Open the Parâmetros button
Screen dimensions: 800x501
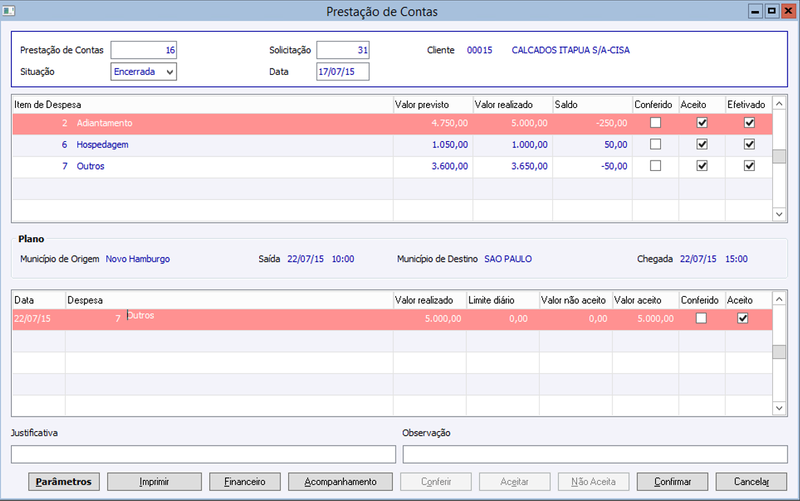coord(64,482)
